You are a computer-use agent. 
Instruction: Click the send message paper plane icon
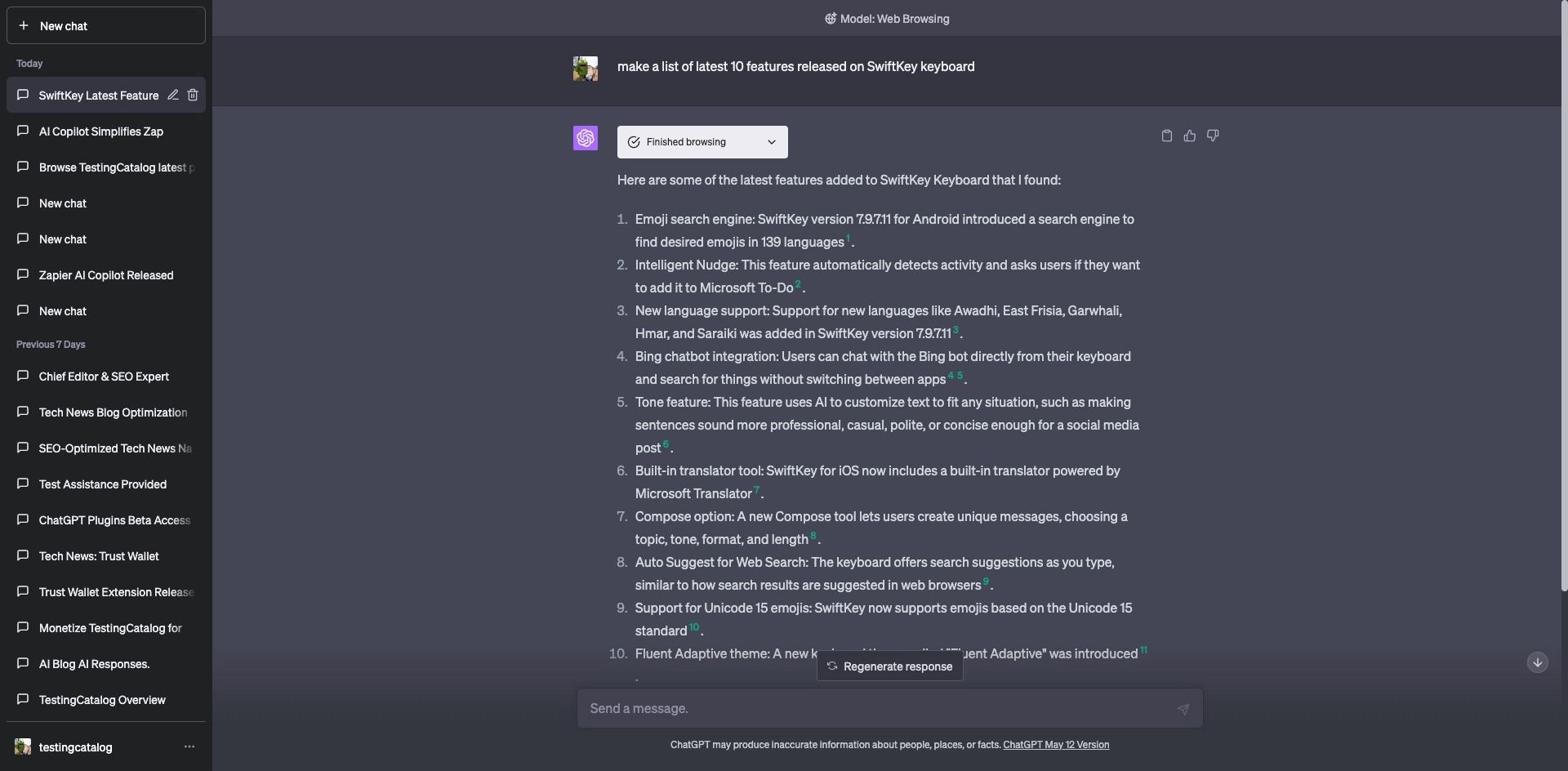pos(1183,709)
